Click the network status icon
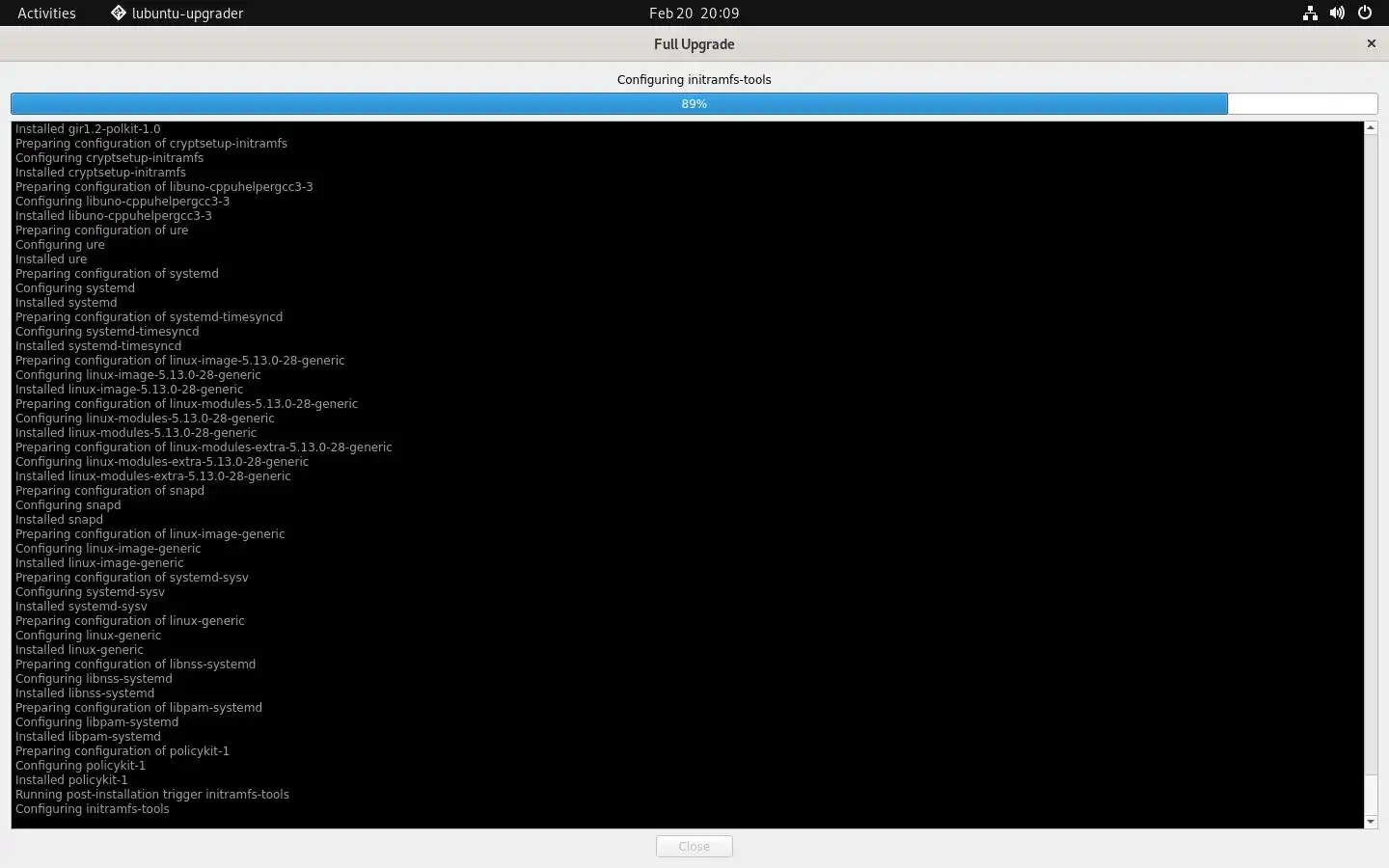Viewport: 1389px width, 868px height. point(1310,13)
